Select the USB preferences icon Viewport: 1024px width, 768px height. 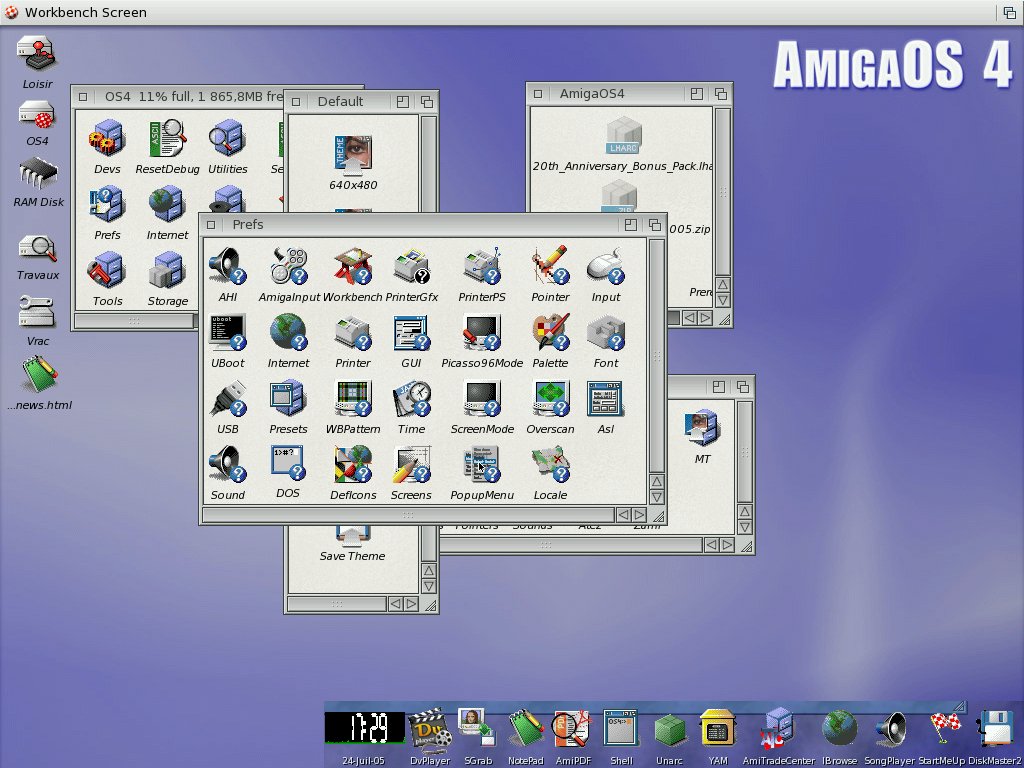click(x=227, y=399)
